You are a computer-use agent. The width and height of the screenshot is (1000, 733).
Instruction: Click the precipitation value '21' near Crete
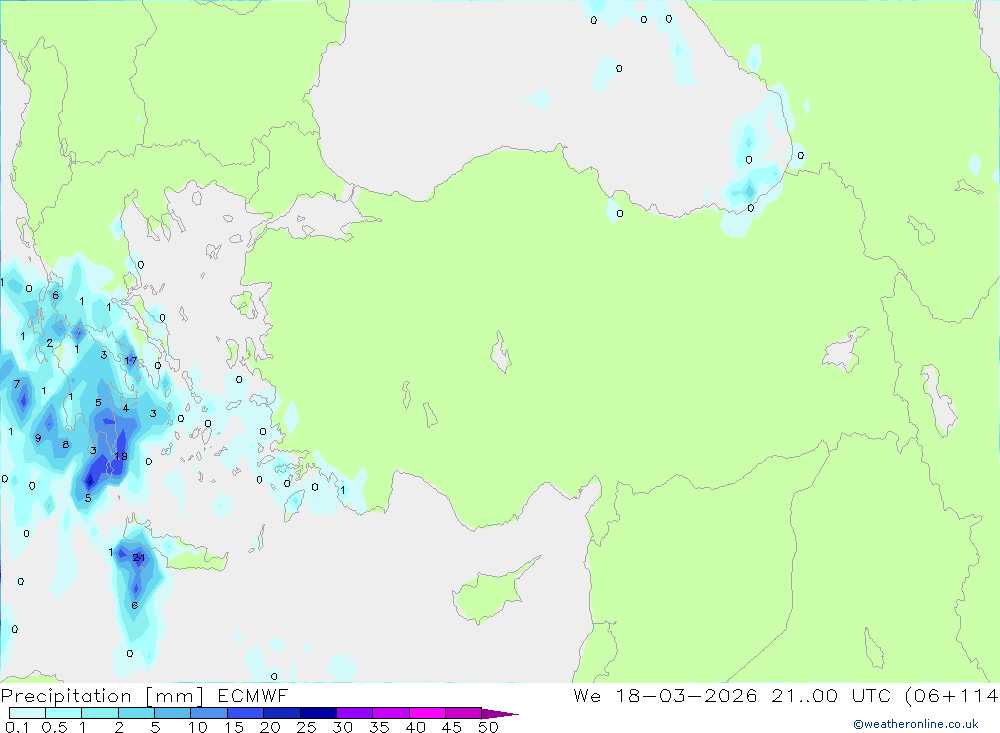tap(138, 558)
